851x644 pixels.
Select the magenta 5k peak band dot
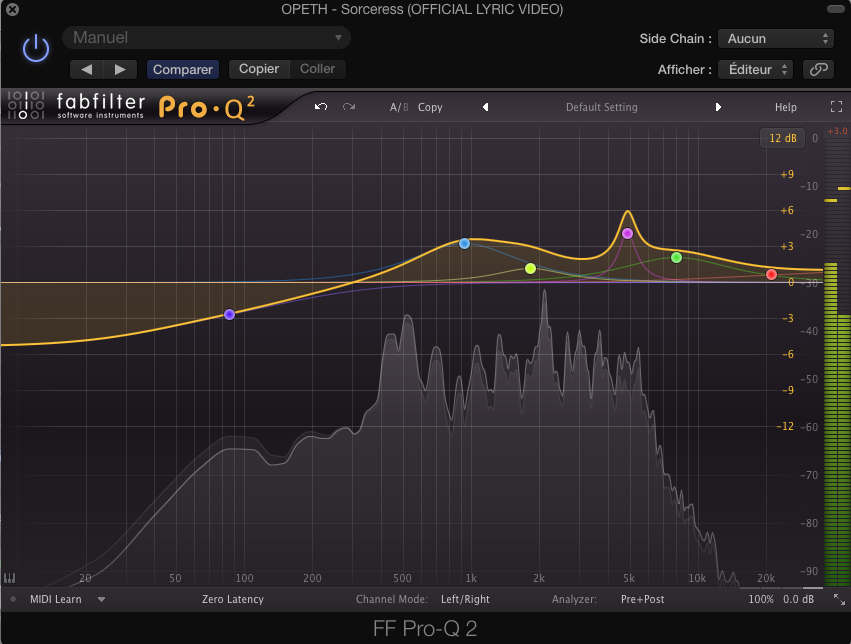(x=627, y=234)
